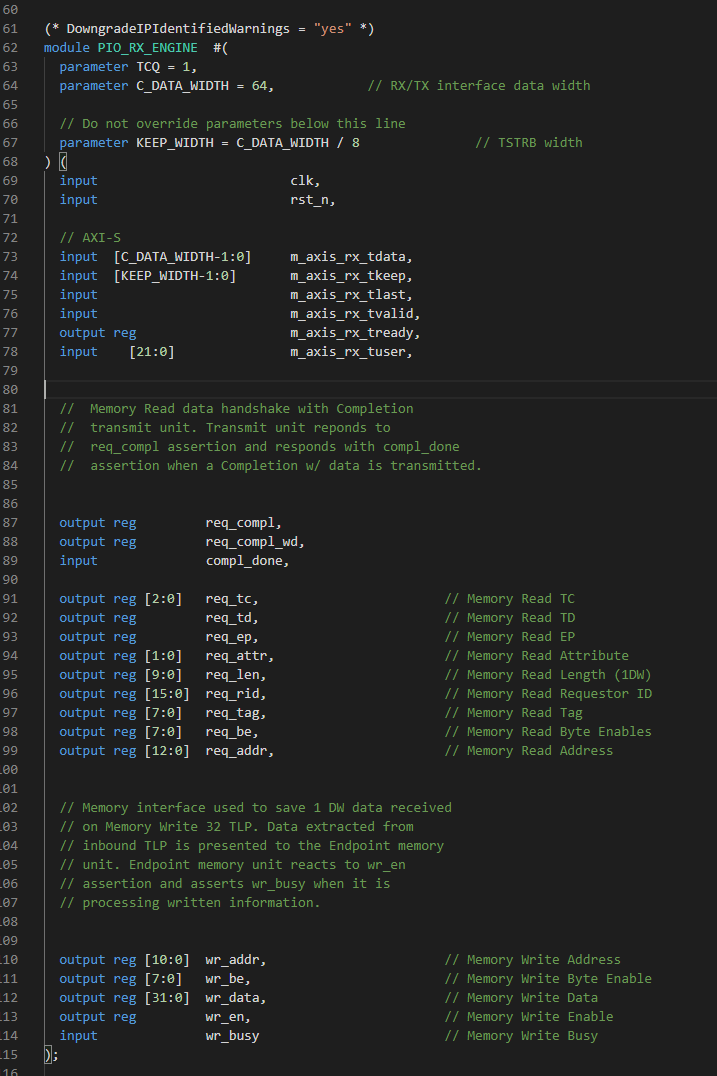
Task: Click the req_addr signal name
Action: point(236,751)
